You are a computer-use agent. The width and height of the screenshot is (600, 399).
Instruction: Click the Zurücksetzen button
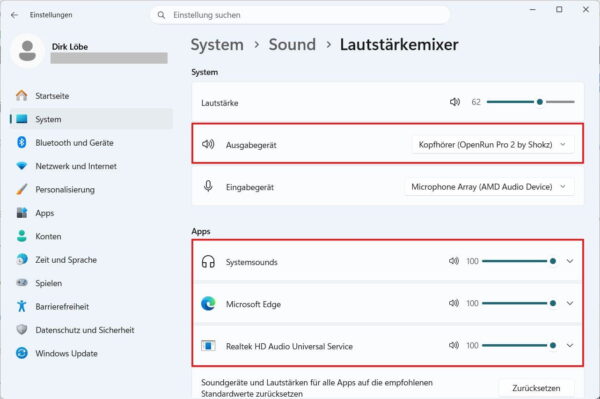536,388
